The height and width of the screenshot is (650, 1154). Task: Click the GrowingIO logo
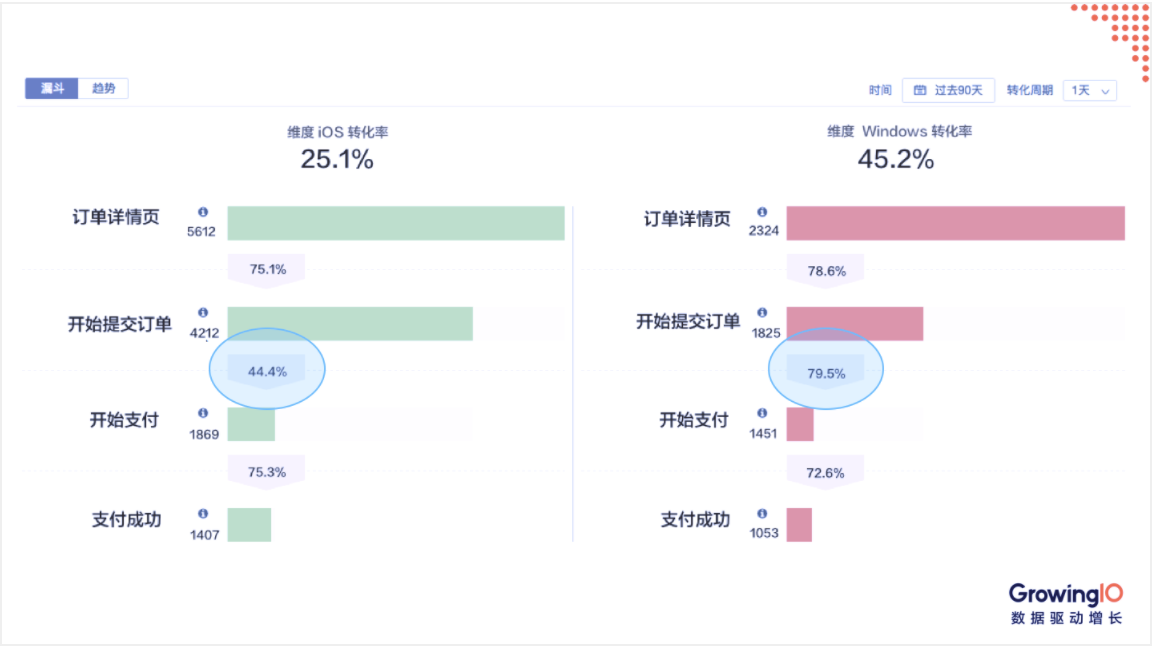[x=1065, y=594]
